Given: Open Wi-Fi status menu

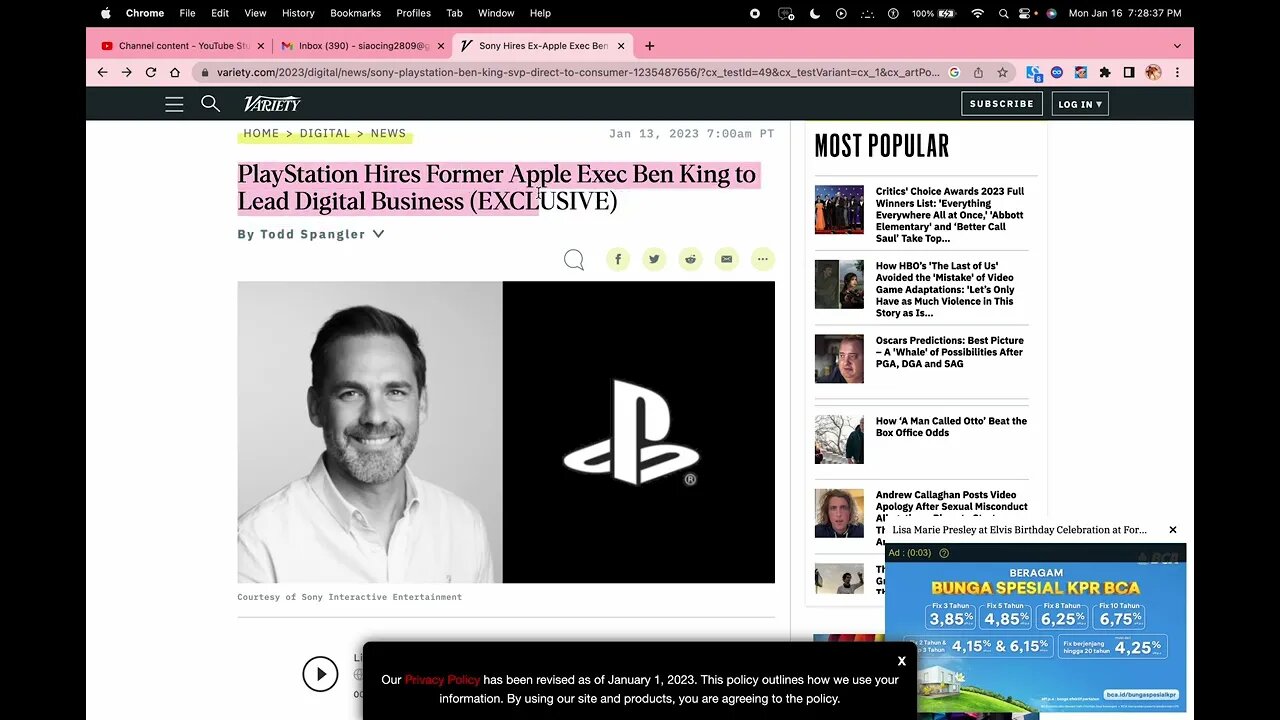Looking at the screenshot, I should point(977,13).
